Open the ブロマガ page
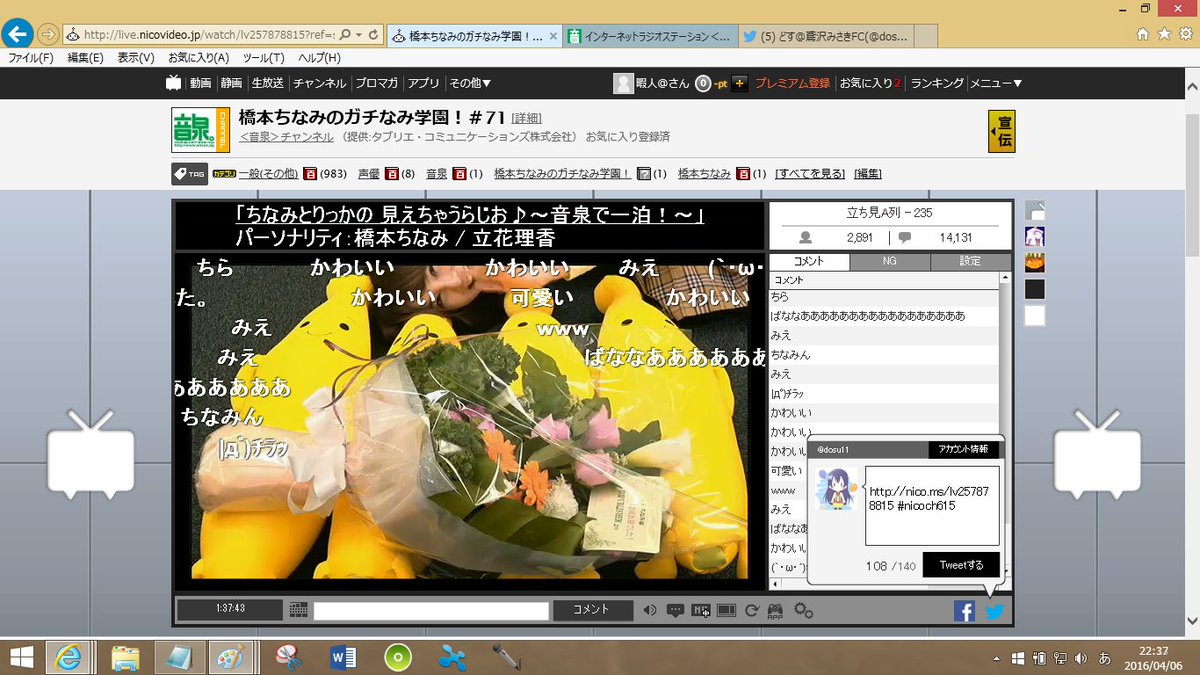 pyautogui.click(x=377, y=83)
